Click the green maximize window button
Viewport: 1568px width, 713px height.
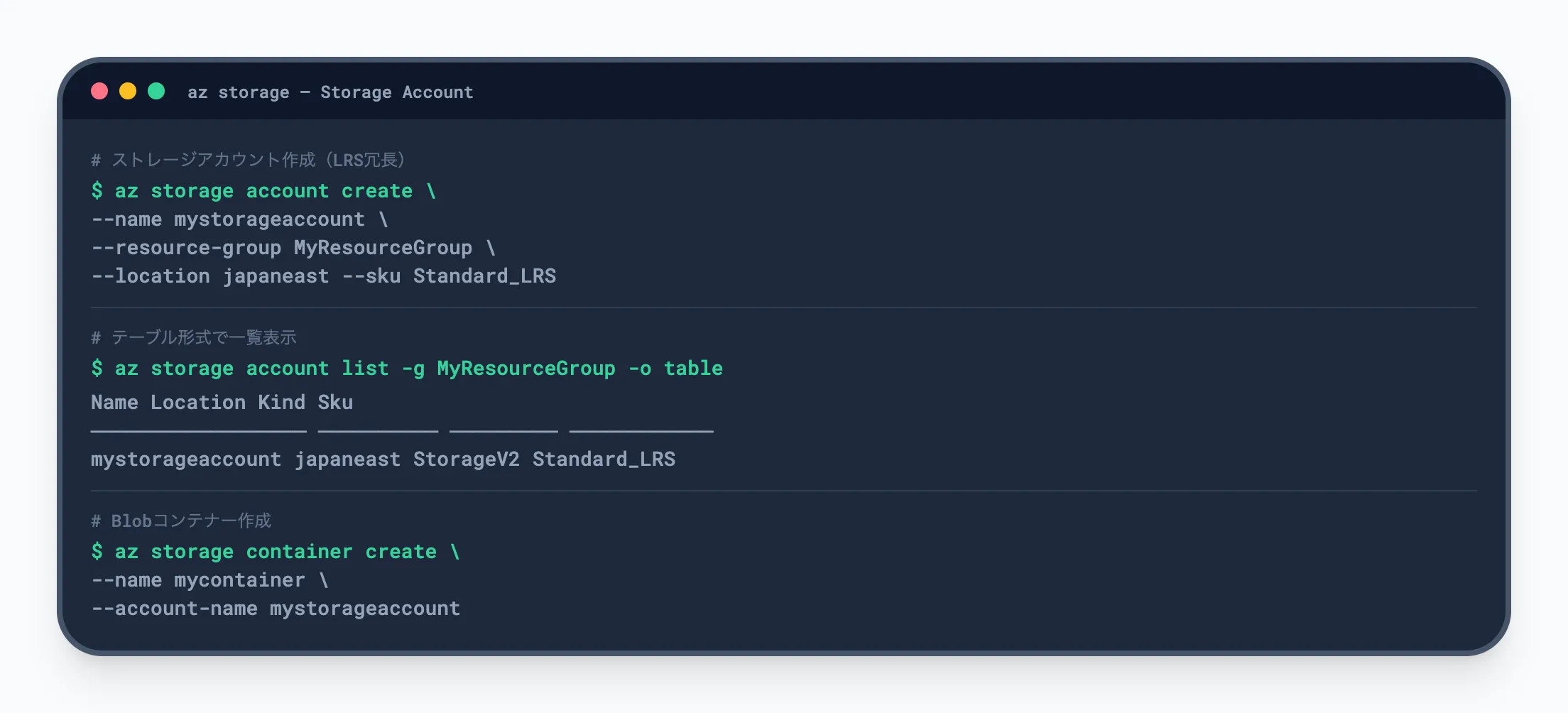pyautogui.click(x=156, y=92)
